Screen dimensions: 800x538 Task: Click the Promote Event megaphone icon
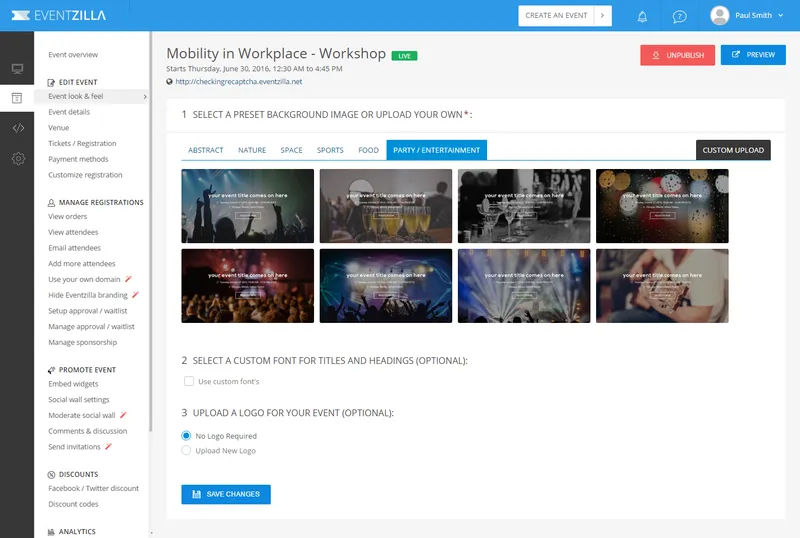(51, 370)
